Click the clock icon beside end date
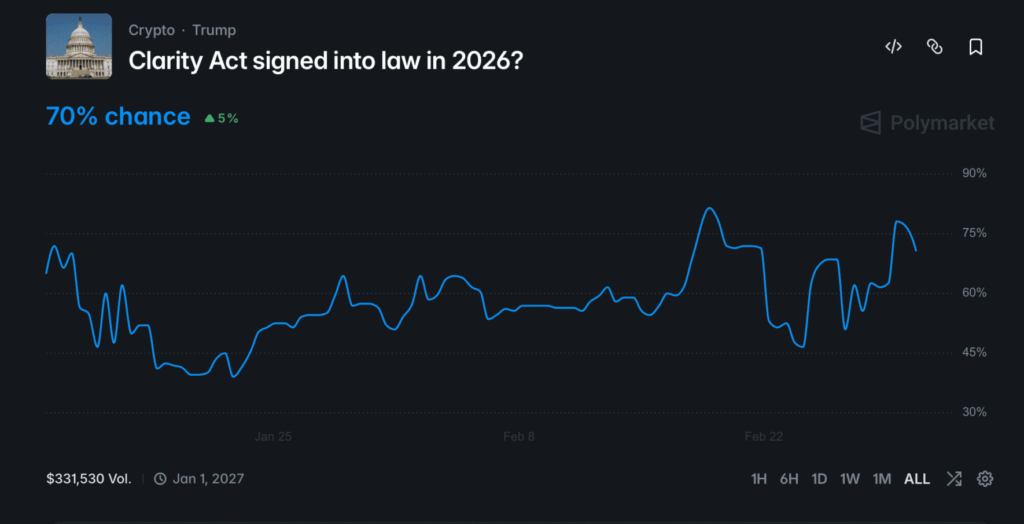The height and width of the screenshot is (524, 1024). (160, 479)
